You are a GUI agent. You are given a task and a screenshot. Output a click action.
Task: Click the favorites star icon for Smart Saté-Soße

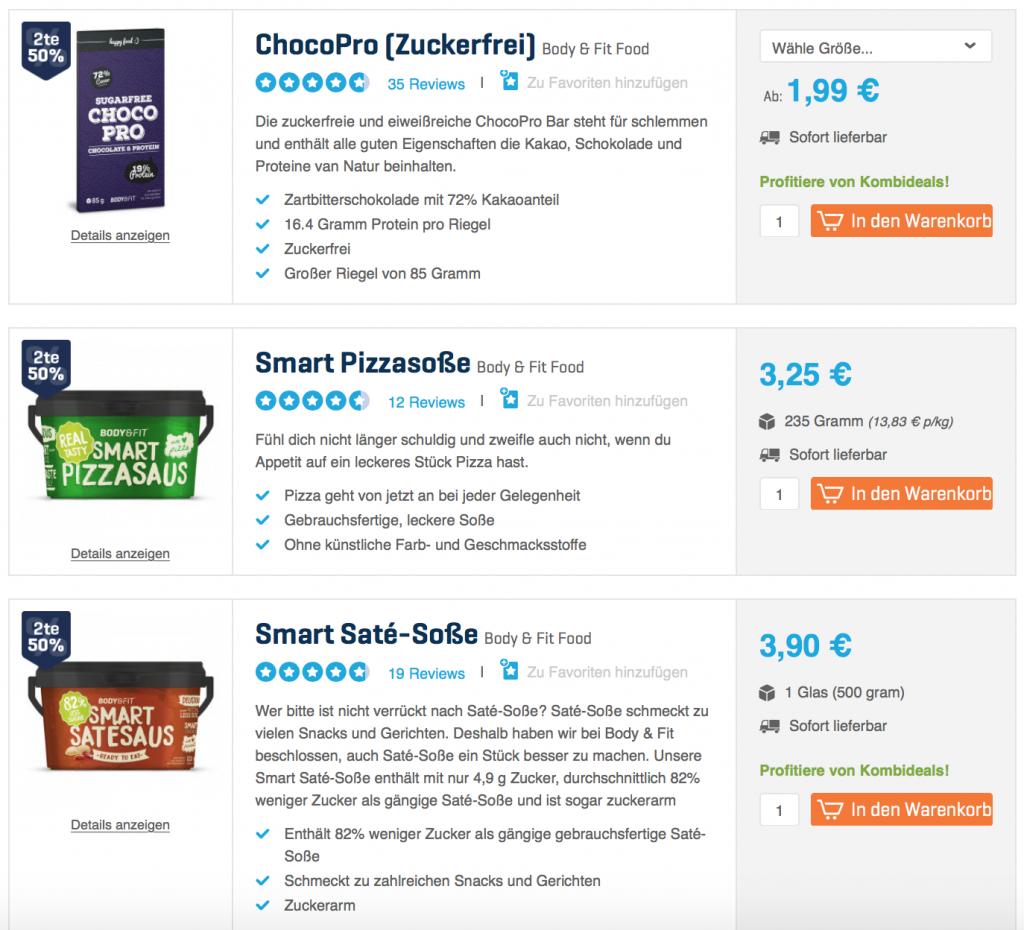coord(510,671)
